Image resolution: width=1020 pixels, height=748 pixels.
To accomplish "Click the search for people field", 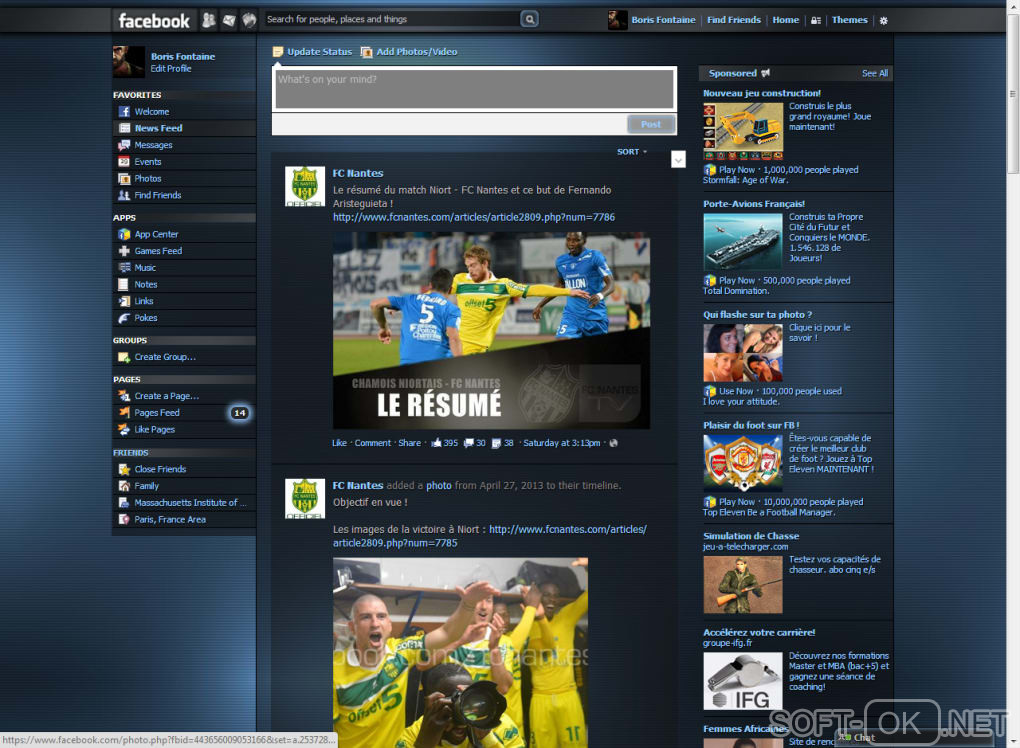I will (x=392, y=20).
